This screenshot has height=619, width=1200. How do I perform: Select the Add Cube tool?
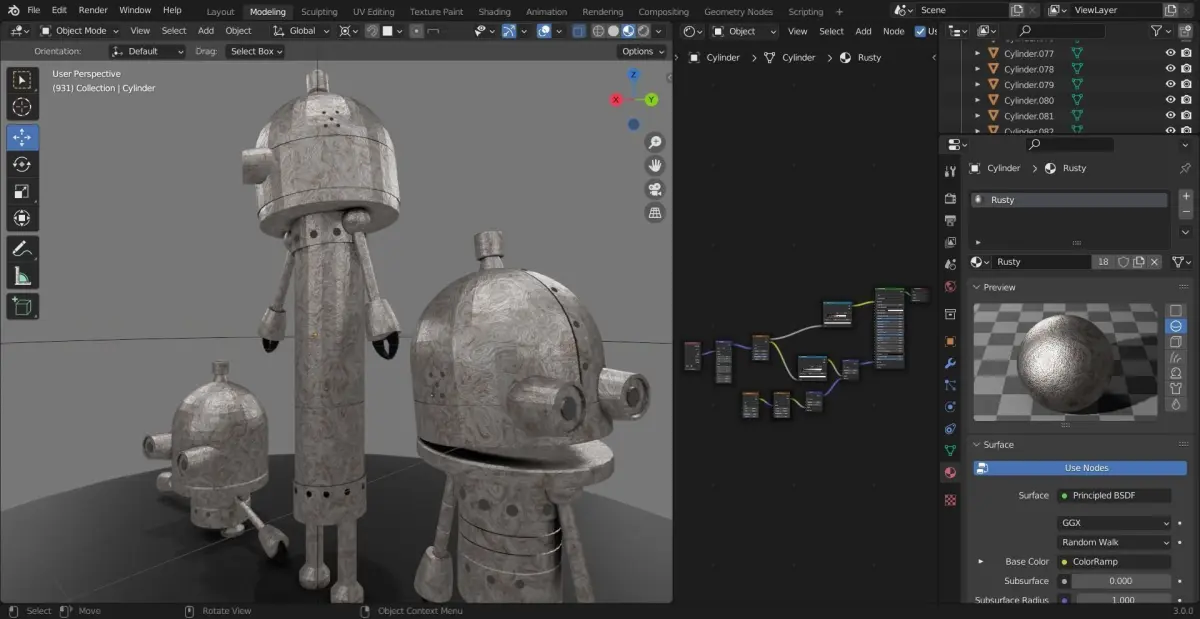pos(22,307)
